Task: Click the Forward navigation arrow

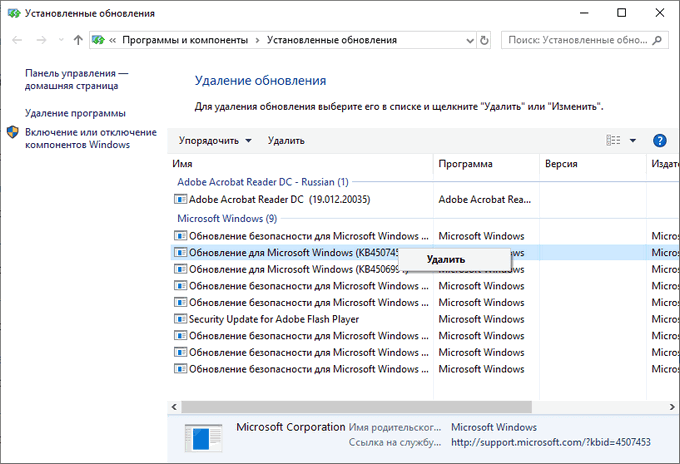Action: coord(41,40)
